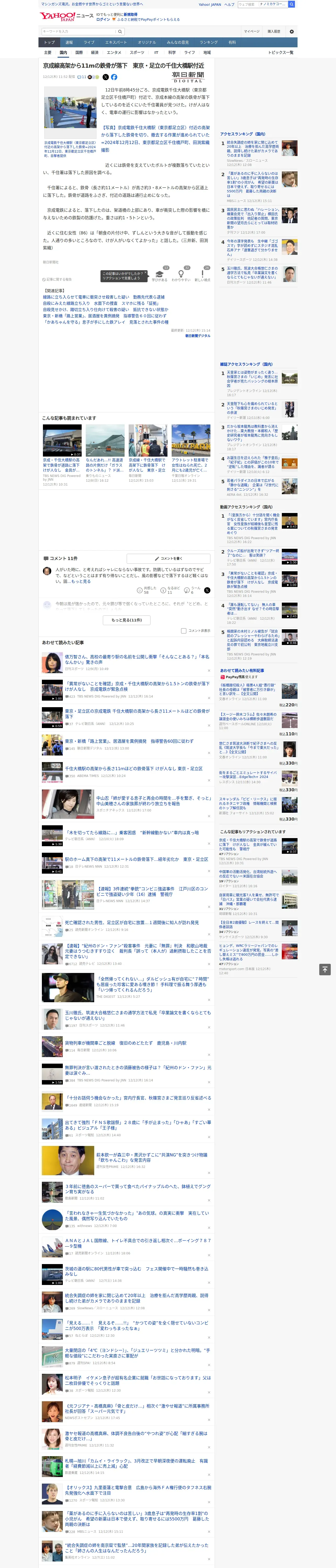Image resolution: width=336 pixels, height=1568 pixels.
Task: Click the ログイン link
Action: (x=103, y=20)
